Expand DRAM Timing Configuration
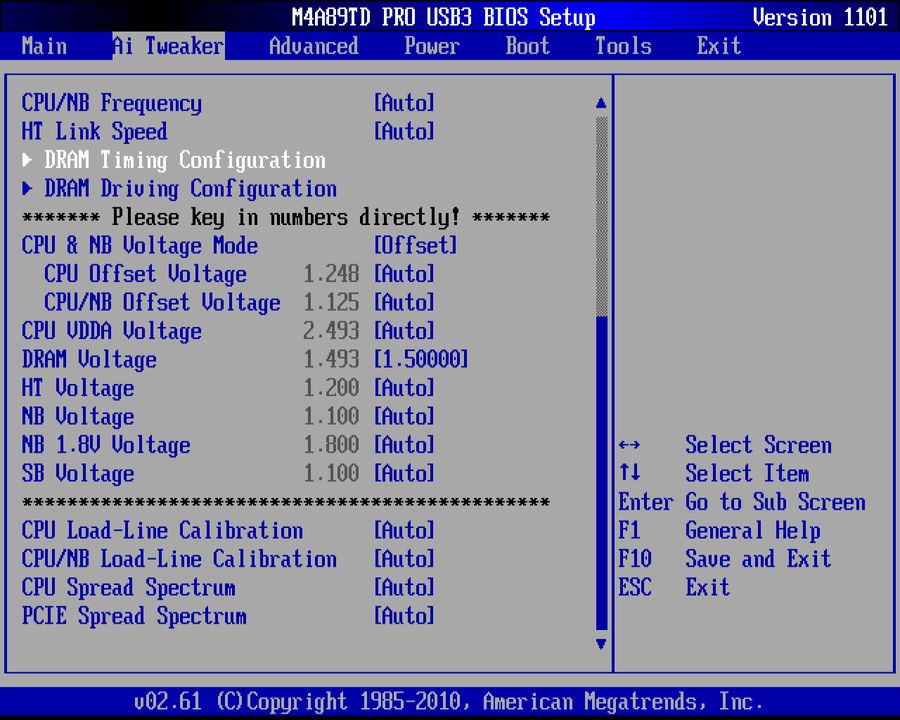This screenshot has width=900, height=720. 180,160
